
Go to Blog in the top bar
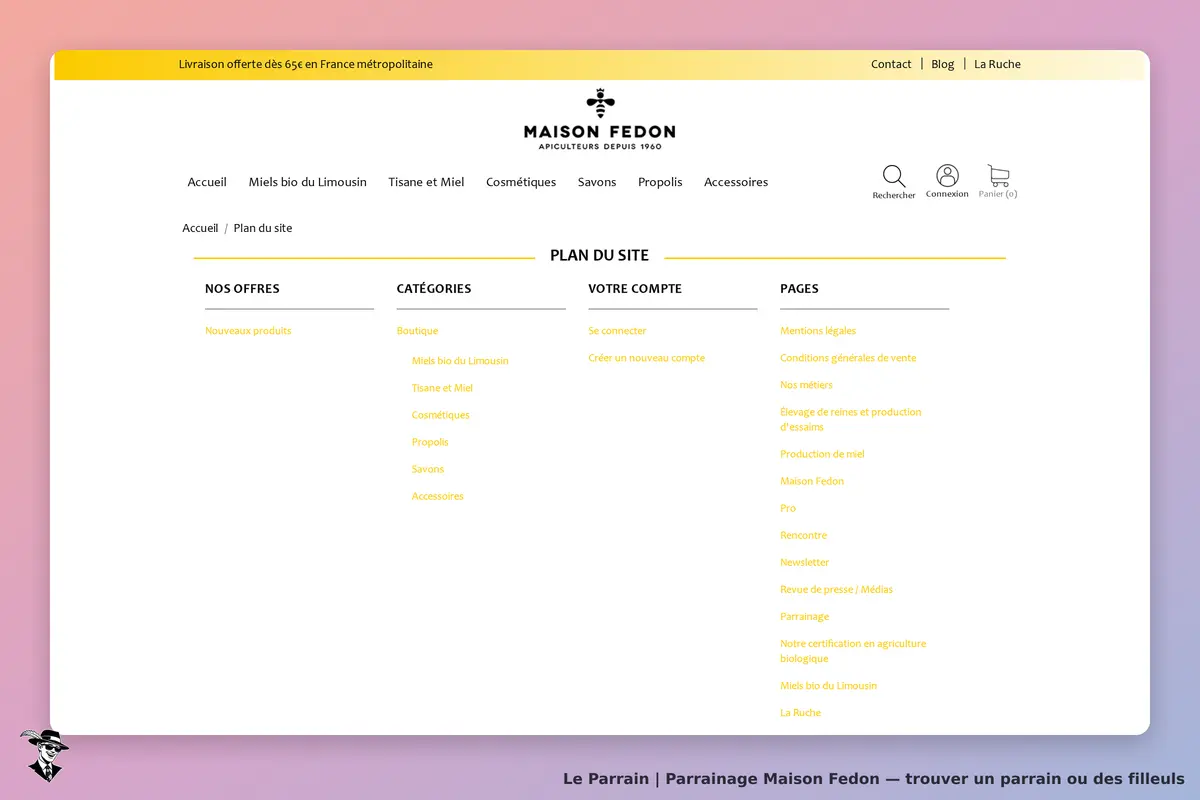(943, 64)
